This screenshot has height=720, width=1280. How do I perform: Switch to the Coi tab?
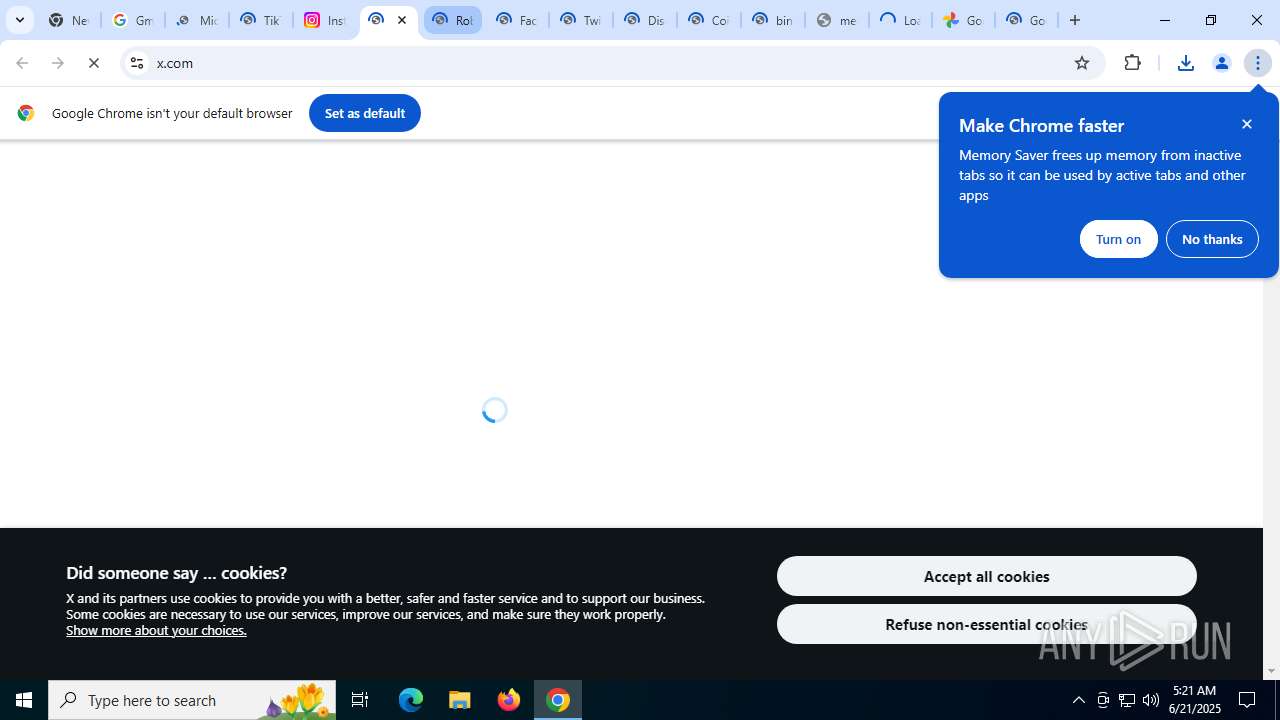[708, 20]
